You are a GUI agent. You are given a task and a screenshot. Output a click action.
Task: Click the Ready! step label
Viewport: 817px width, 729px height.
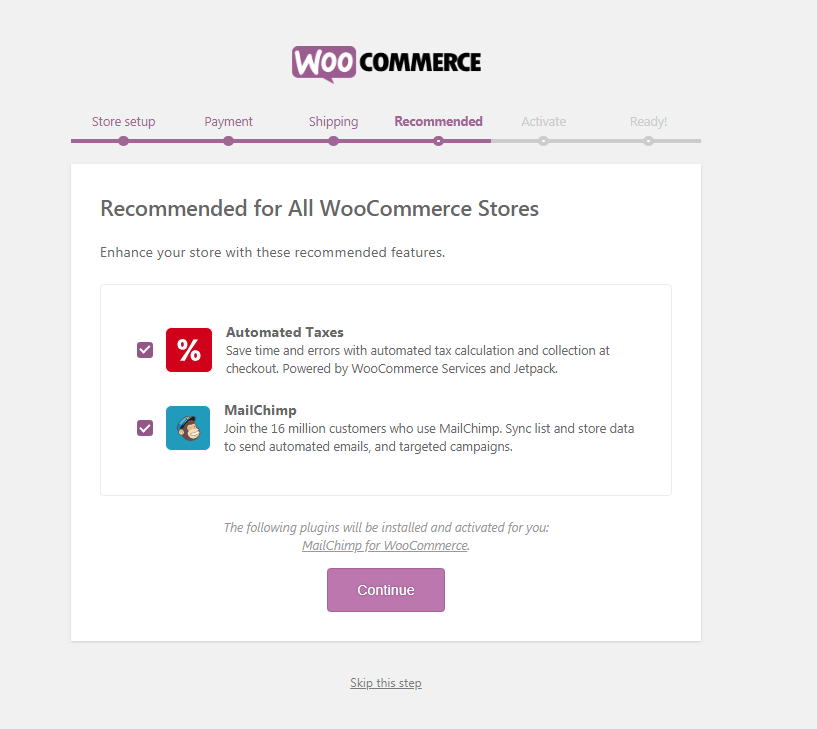click(x=648, y=122)
